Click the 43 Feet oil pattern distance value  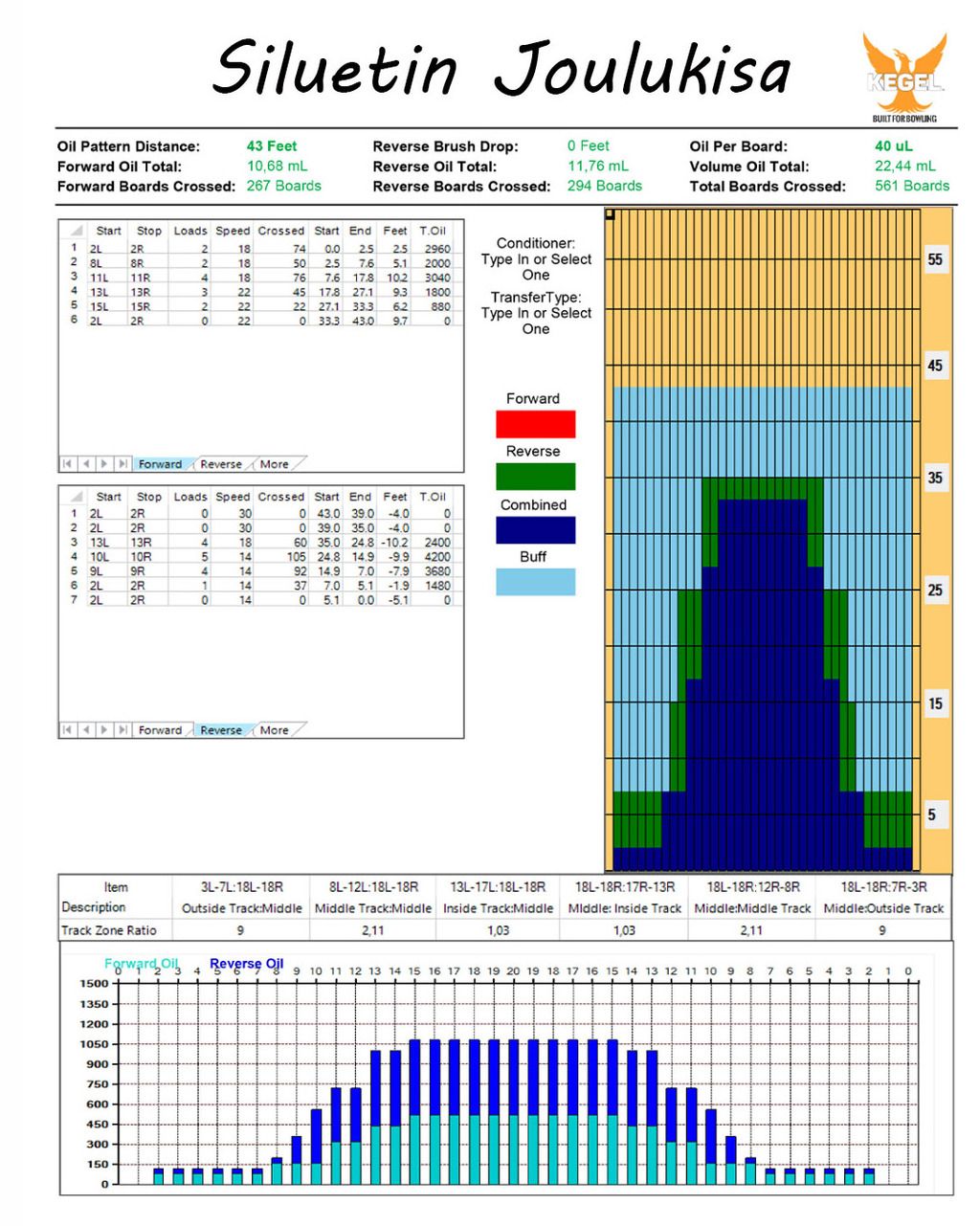[272, 146]
